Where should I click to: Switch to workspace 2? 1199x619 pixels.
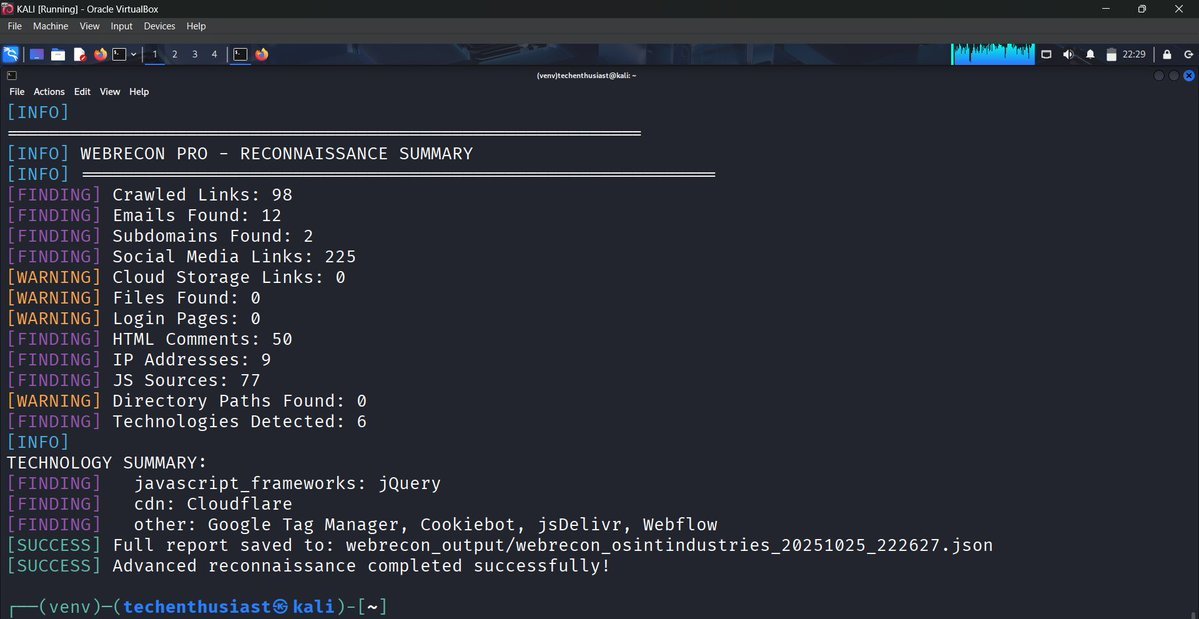pos(174,54)
